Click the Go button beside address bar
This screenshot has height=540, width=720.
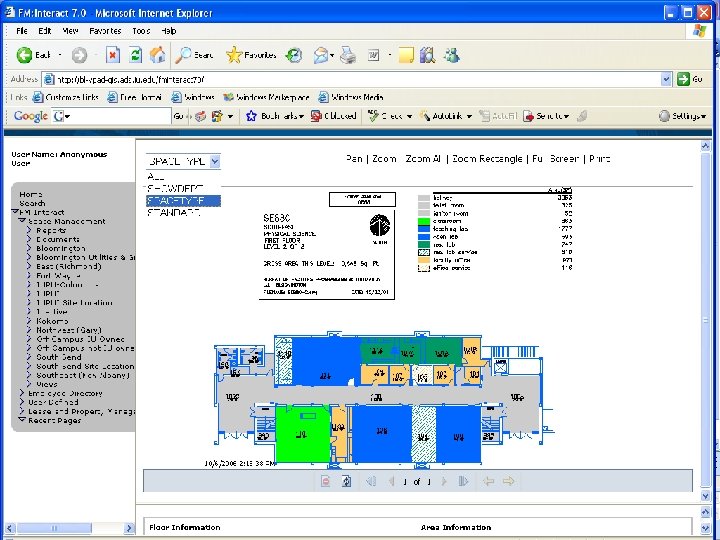[690, 79]
